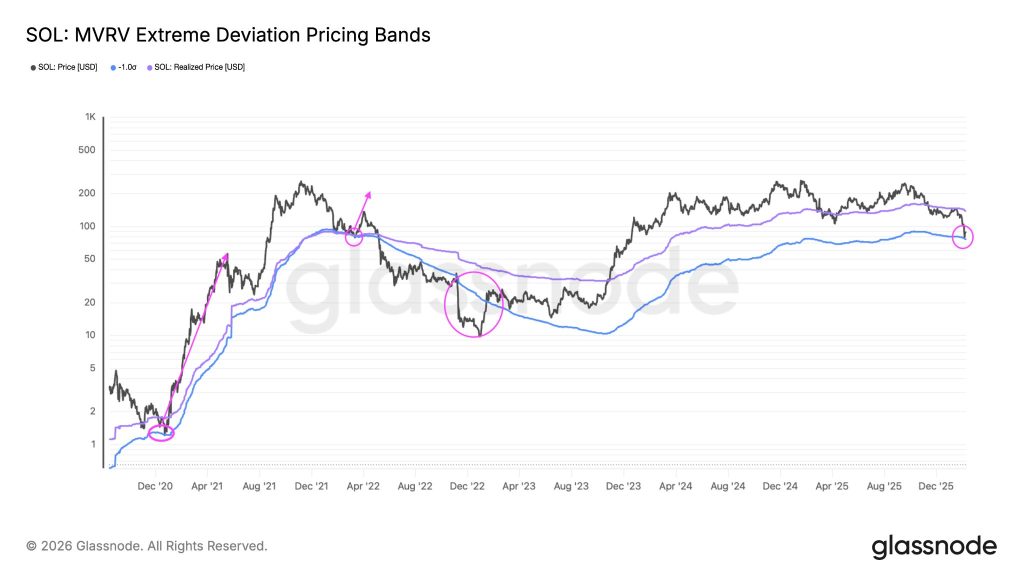Screen dimensions: 1024x576
Task: Toggle the SOL: Realized Price [USD] legend entry
Action: pos(200,67)
